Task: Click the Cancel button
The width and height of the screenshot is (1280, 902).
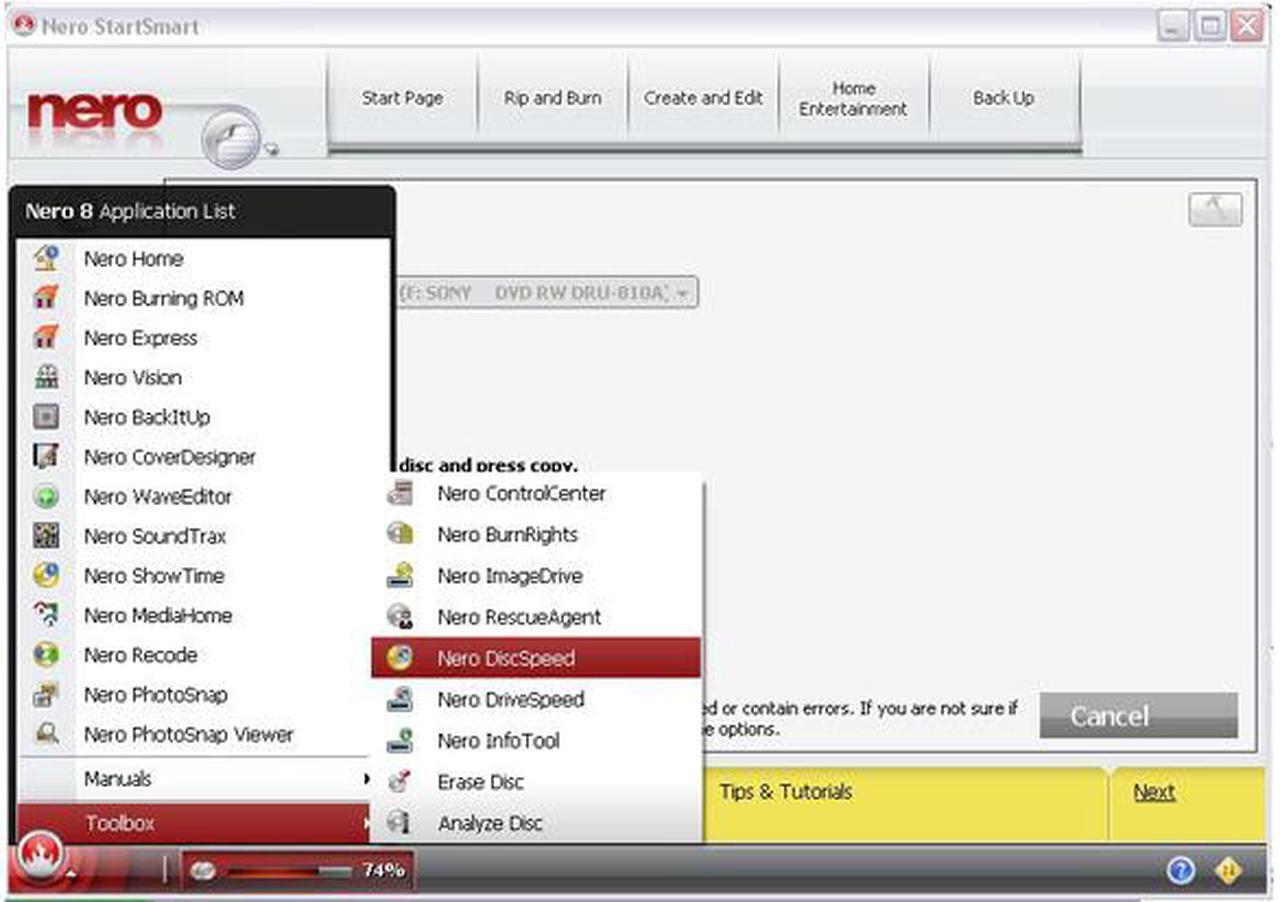Action: point(1138,716)
